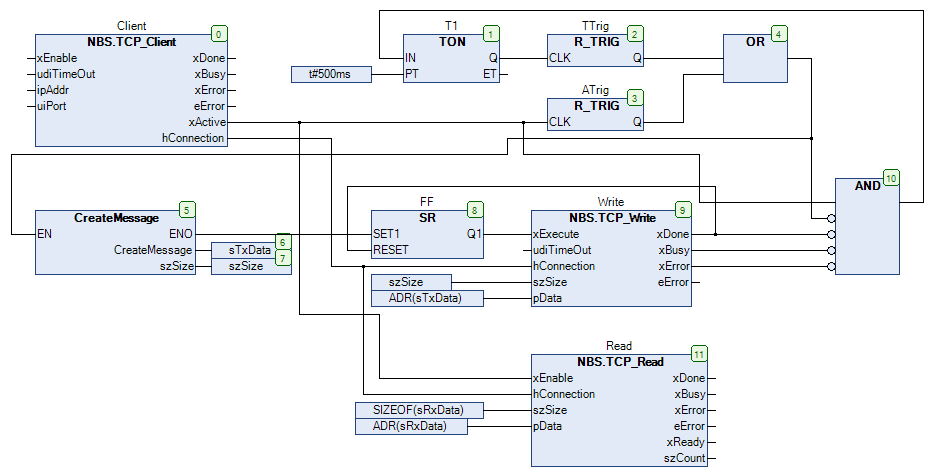Click order badge 10 on AND block
This screenshot has height=475, width=934.
coord(891,177)
